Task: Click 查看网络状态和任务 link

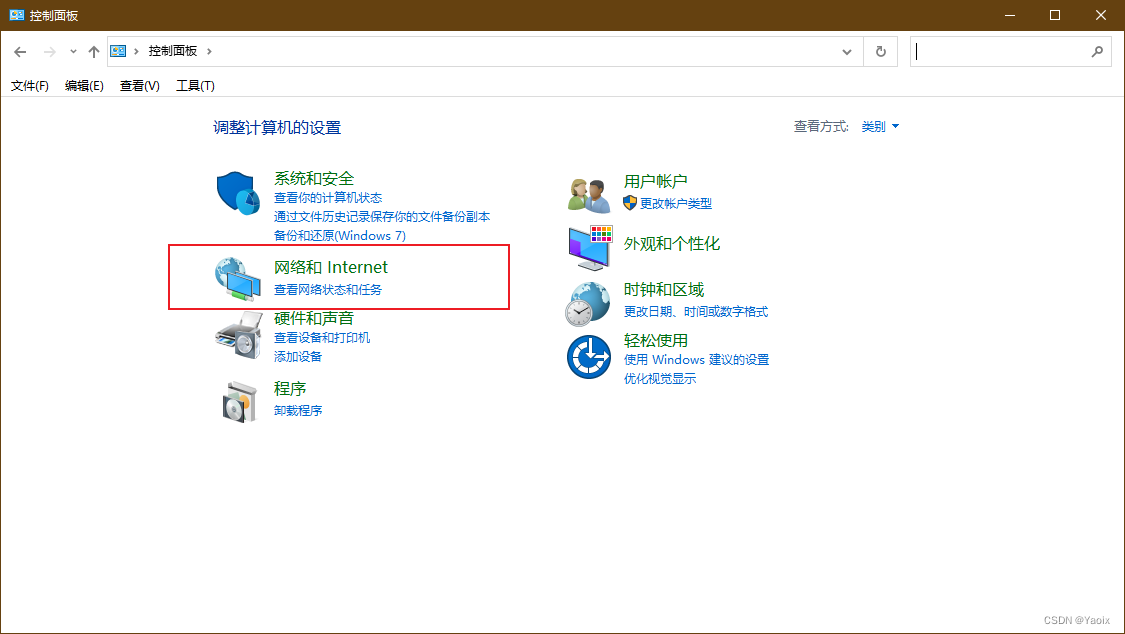Action: click(x=328, y=290)
